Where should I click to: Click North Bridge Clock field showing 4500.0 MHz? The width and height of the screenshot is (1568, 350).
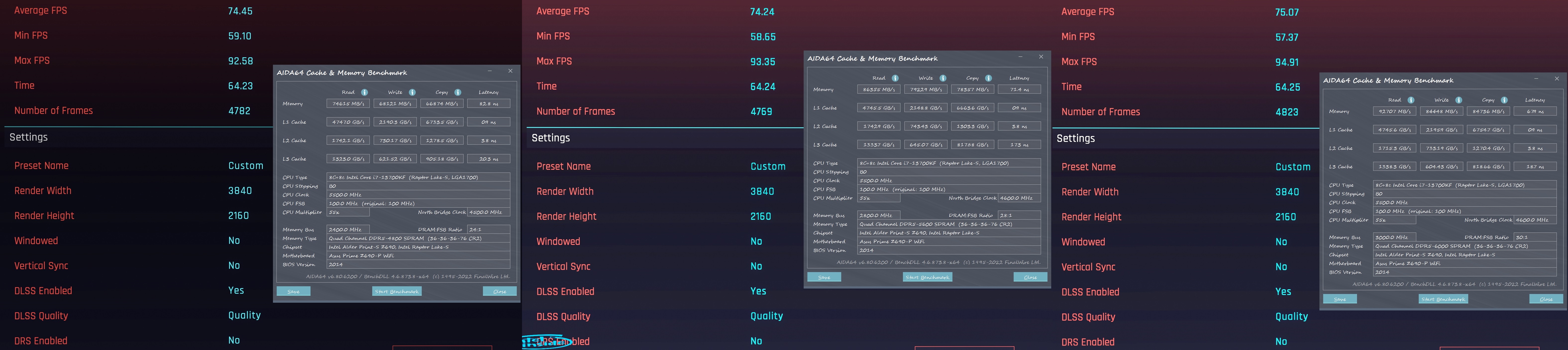point(489,212)
